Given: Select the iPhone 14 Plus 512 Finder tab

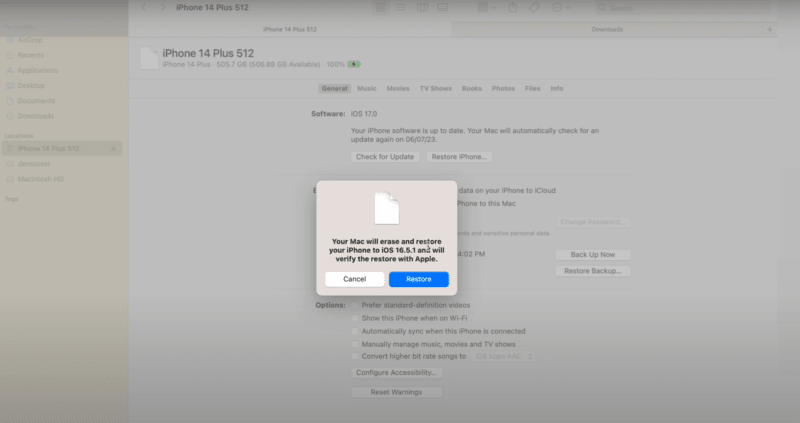Looking at the screenshot, I should tap(290, 30).
